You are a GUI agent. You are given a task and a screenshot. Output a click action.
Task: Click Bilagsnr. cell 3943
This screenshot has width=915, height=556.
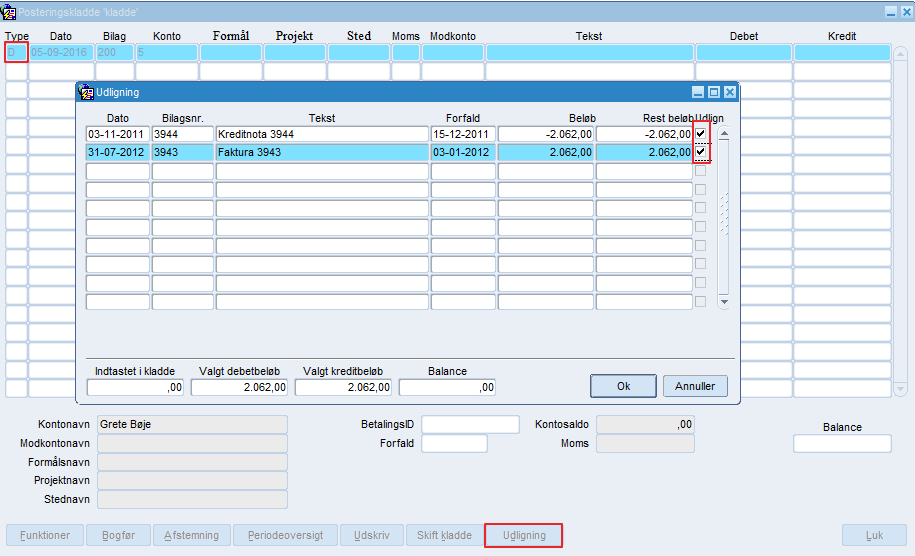coord(183,152)
